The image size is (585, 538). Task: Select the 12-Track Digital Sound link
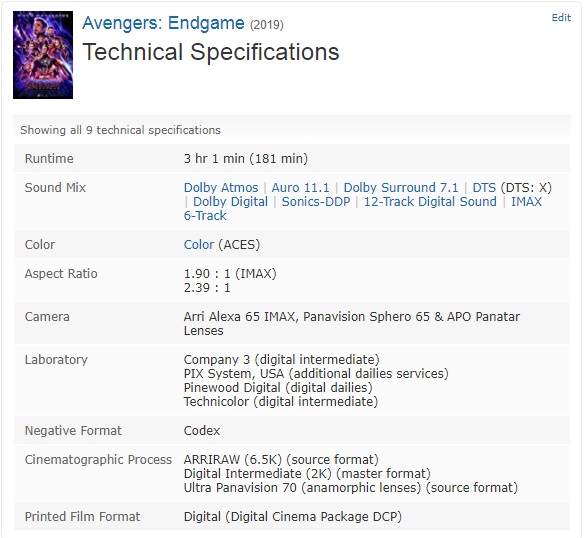pyautogui.click(x=430, y=201)
